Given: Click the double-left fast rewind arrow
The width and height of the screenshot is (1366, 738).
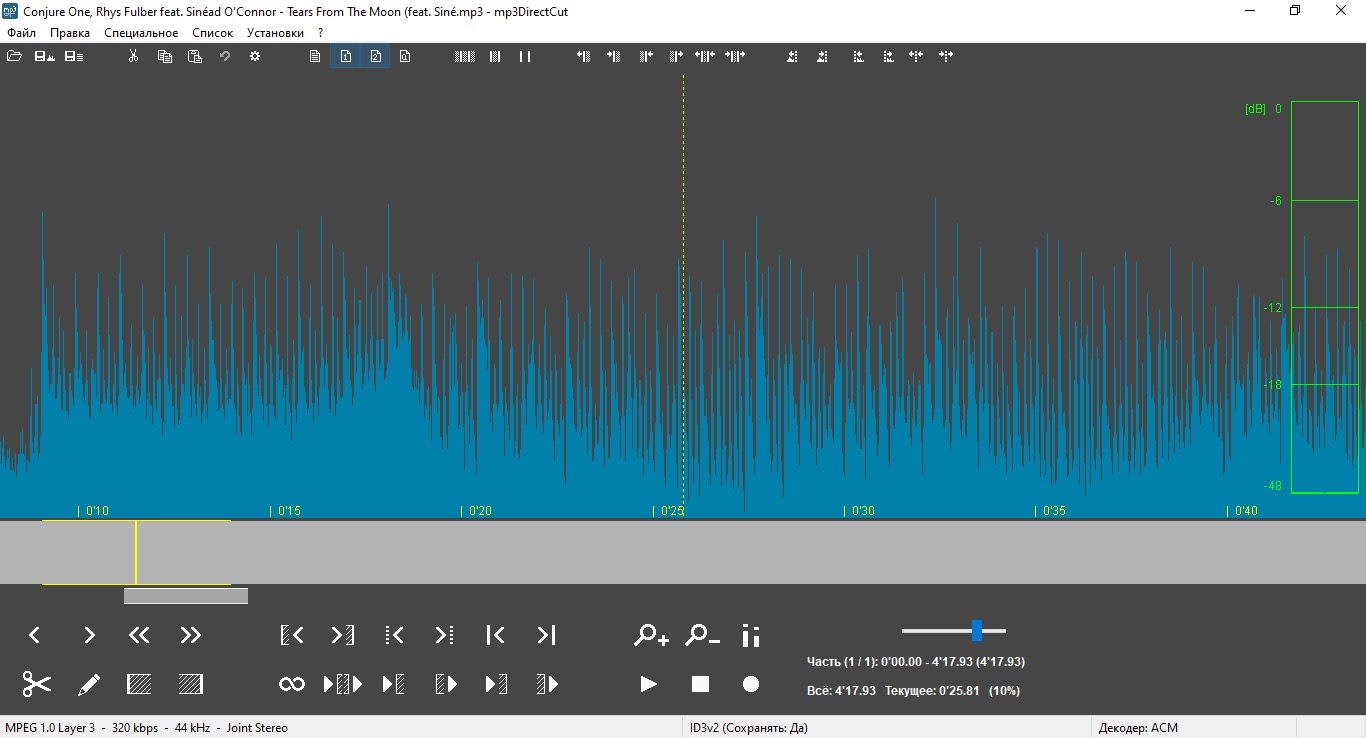Looking at the screenshot, I should click(139, 635).
